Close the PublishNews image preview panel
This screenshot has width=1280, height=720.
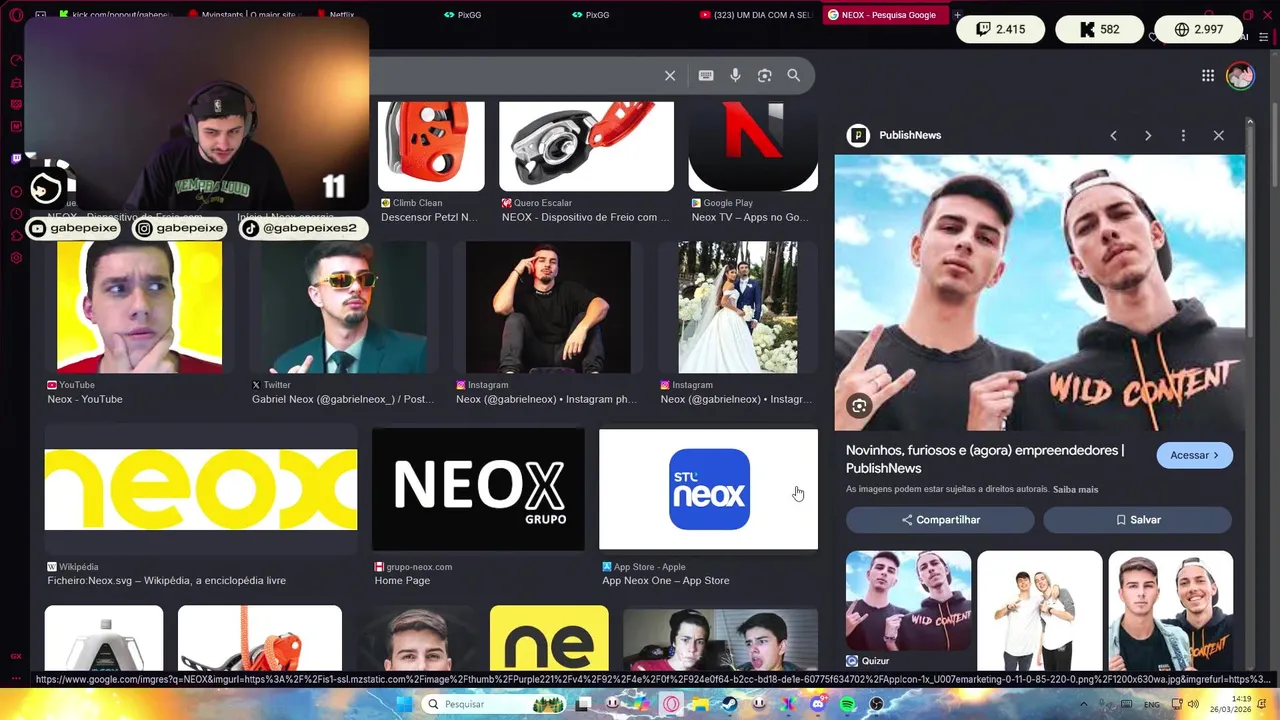(1218, 136)
